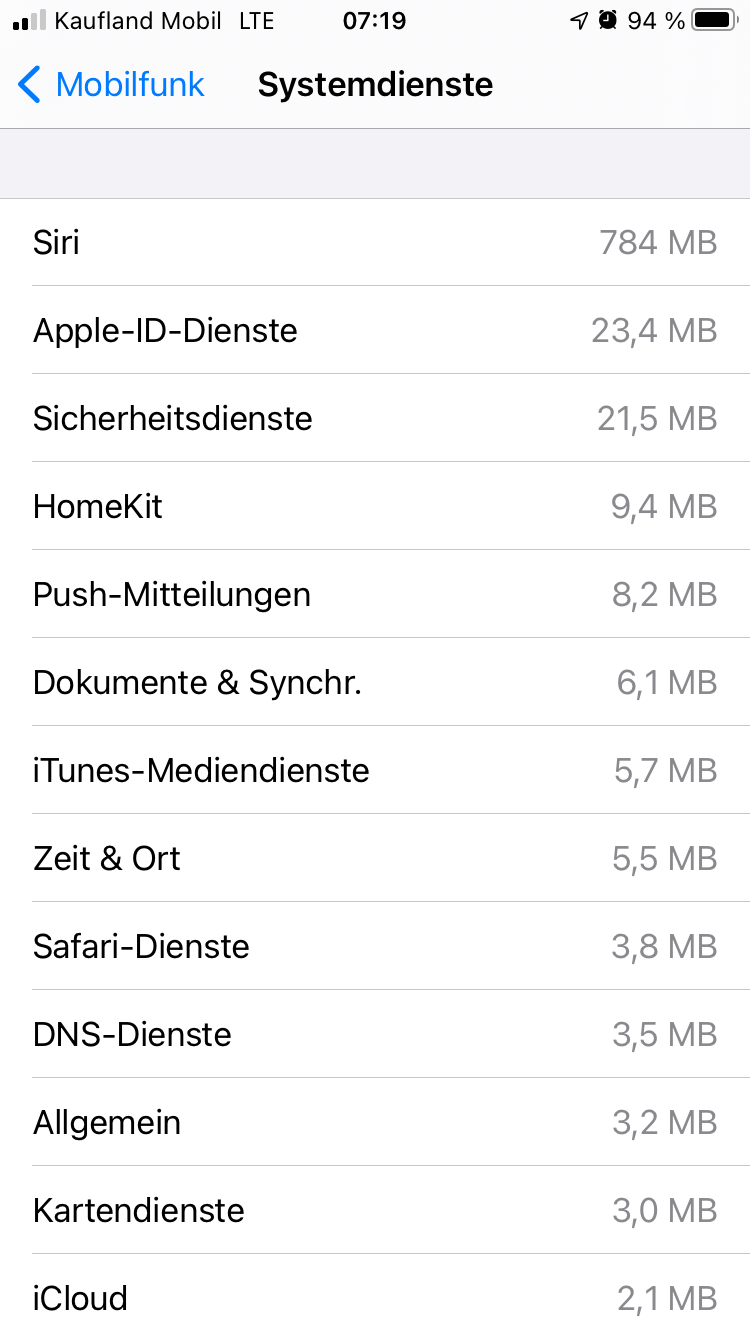Tap the battery icon in status bar
This screenshot has width=750, height=1334.
pyautogui.click(x=714, y=21)
